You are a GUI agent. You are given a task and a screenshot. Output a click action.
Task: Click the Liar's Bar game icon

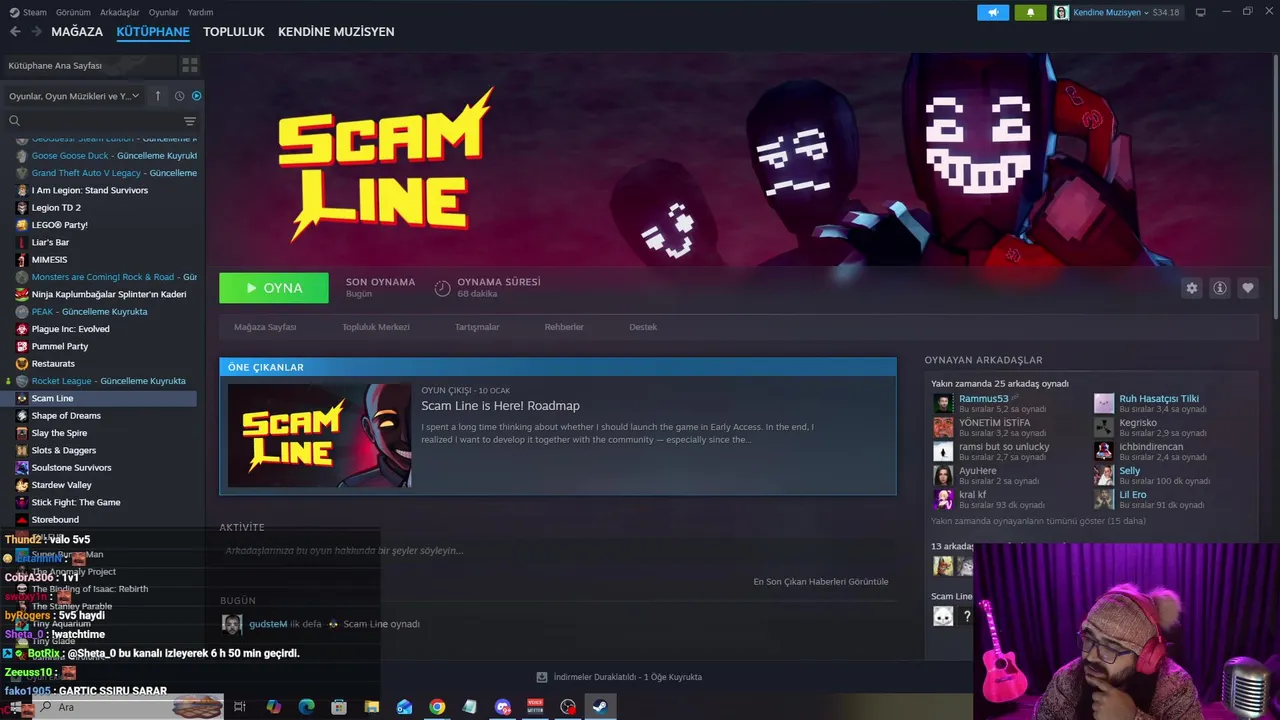coord(22,242)
